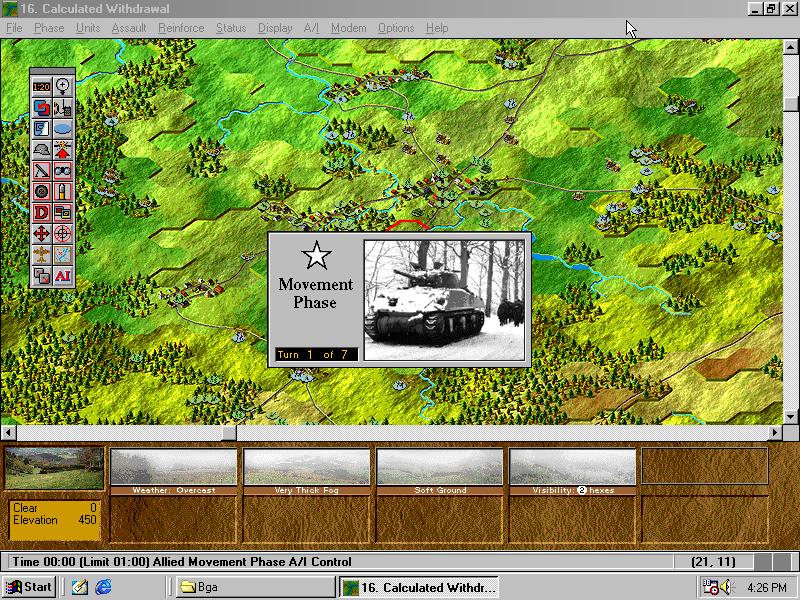Click the Weather: Overcast thumbnail
800x600 pixels.
coord(174,468)
